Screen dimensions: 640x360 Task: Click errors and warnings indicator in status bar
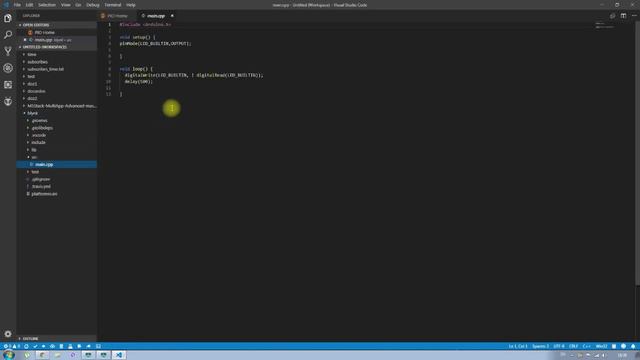pos(11,346)
